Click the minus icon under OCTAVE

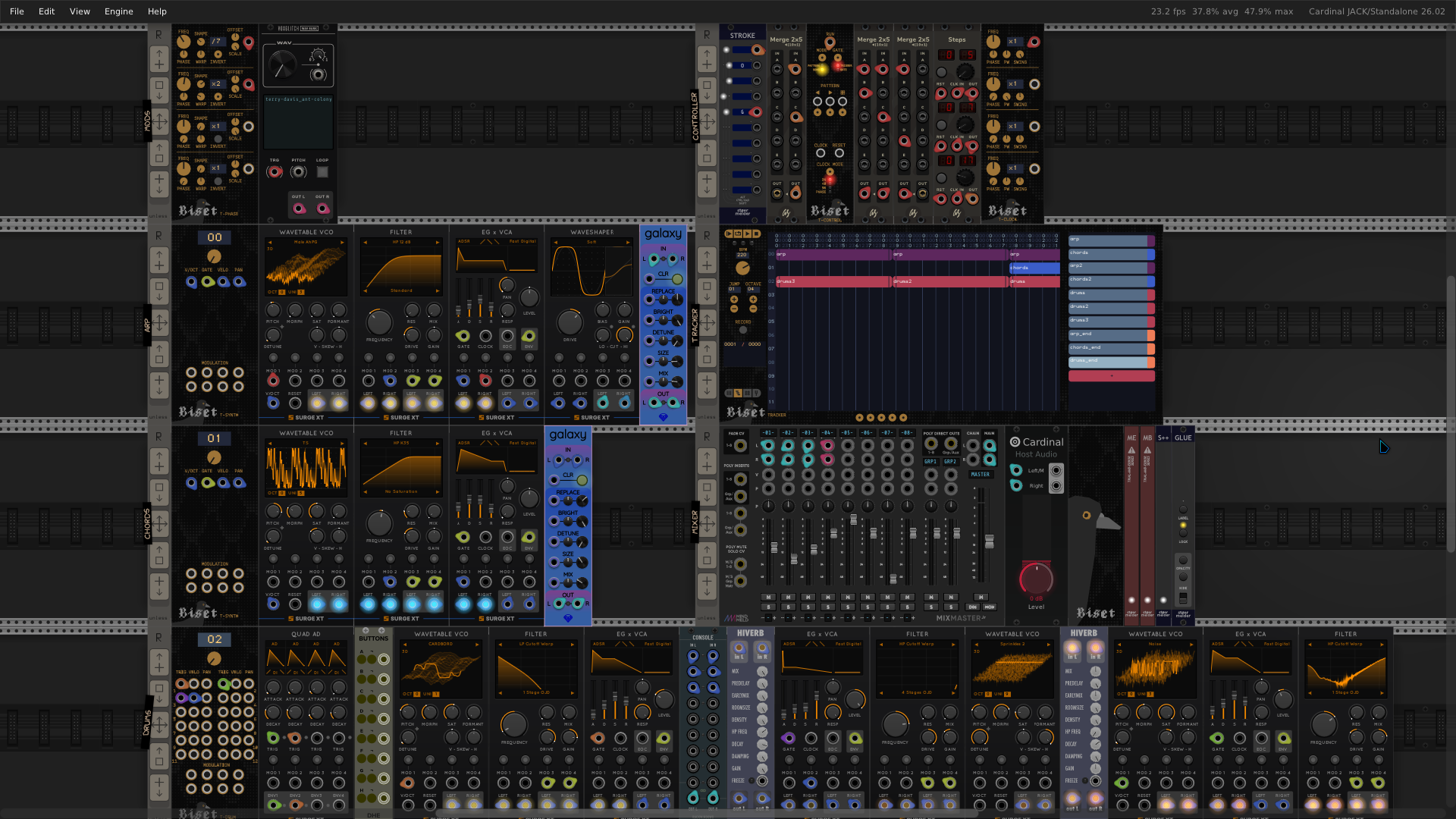(x=753, y=309)
